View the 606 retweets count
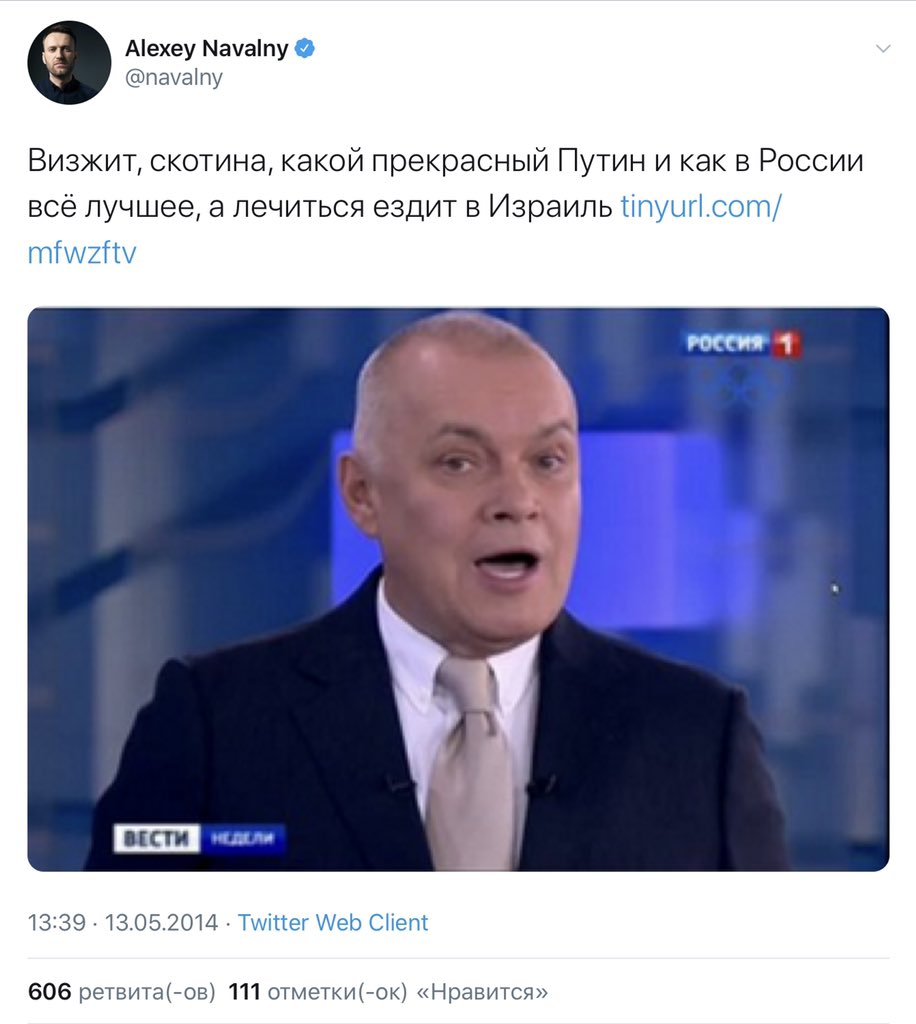Viewport: 916px width, 1024px height. (x=50, y=992)
